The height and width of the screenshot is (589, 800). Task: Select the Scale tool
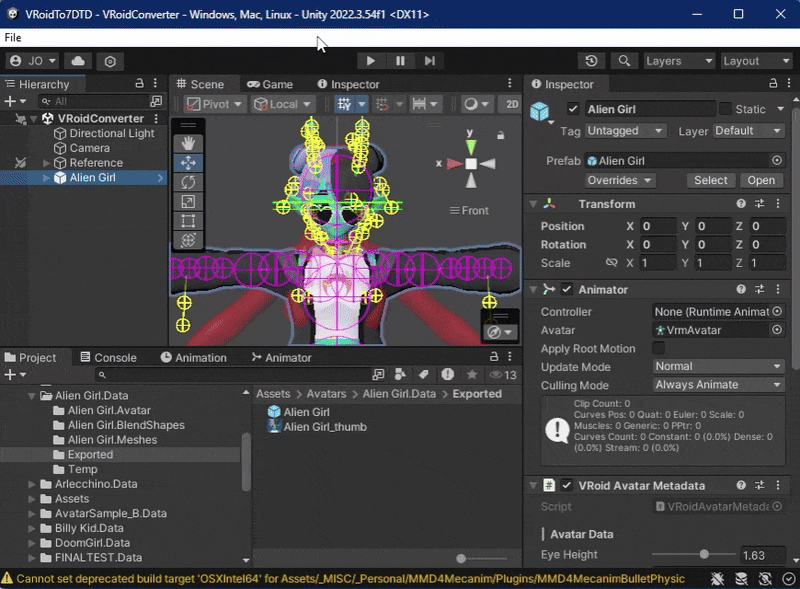click(188, 202)
